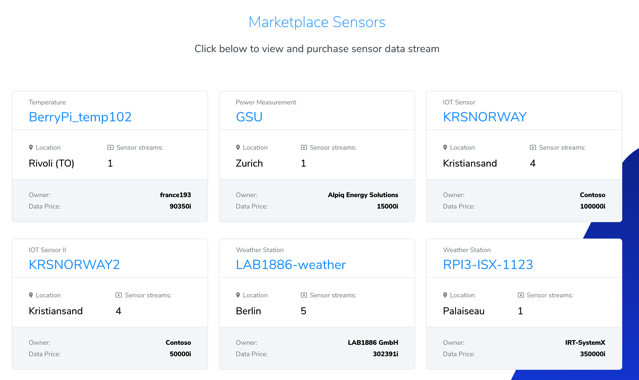This screenshot has height=380, width=639.
Task: Open the LAB1886-weather sensor link
Action: pos(291,265)
